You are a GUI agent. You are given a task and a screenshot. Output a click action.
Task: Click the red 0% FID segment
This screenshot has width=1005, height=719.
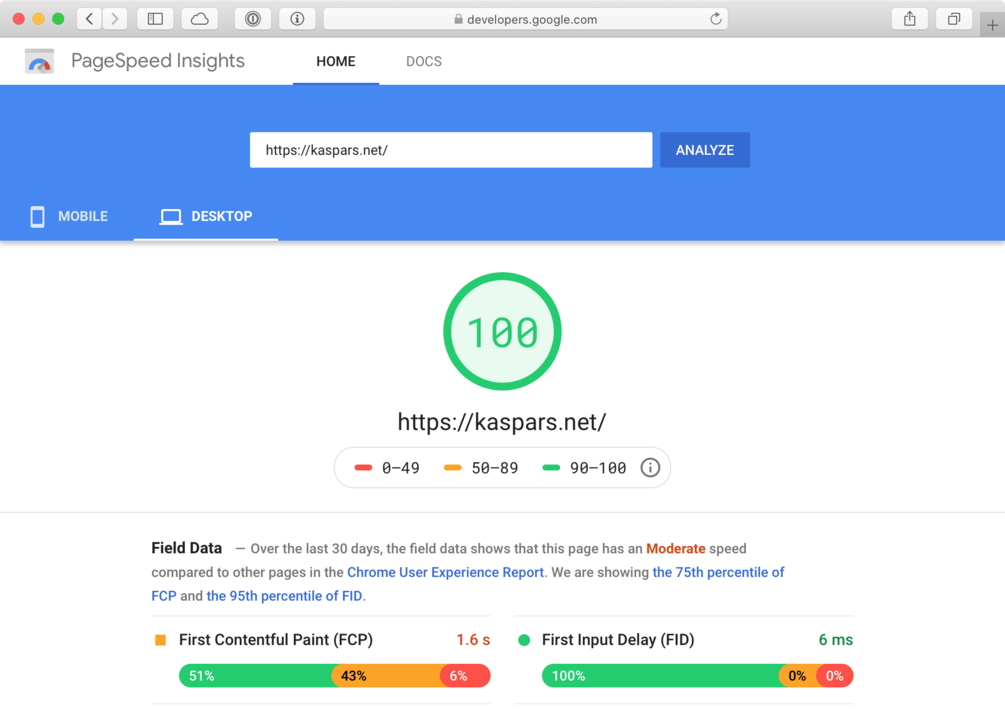(x=835, y=676)
